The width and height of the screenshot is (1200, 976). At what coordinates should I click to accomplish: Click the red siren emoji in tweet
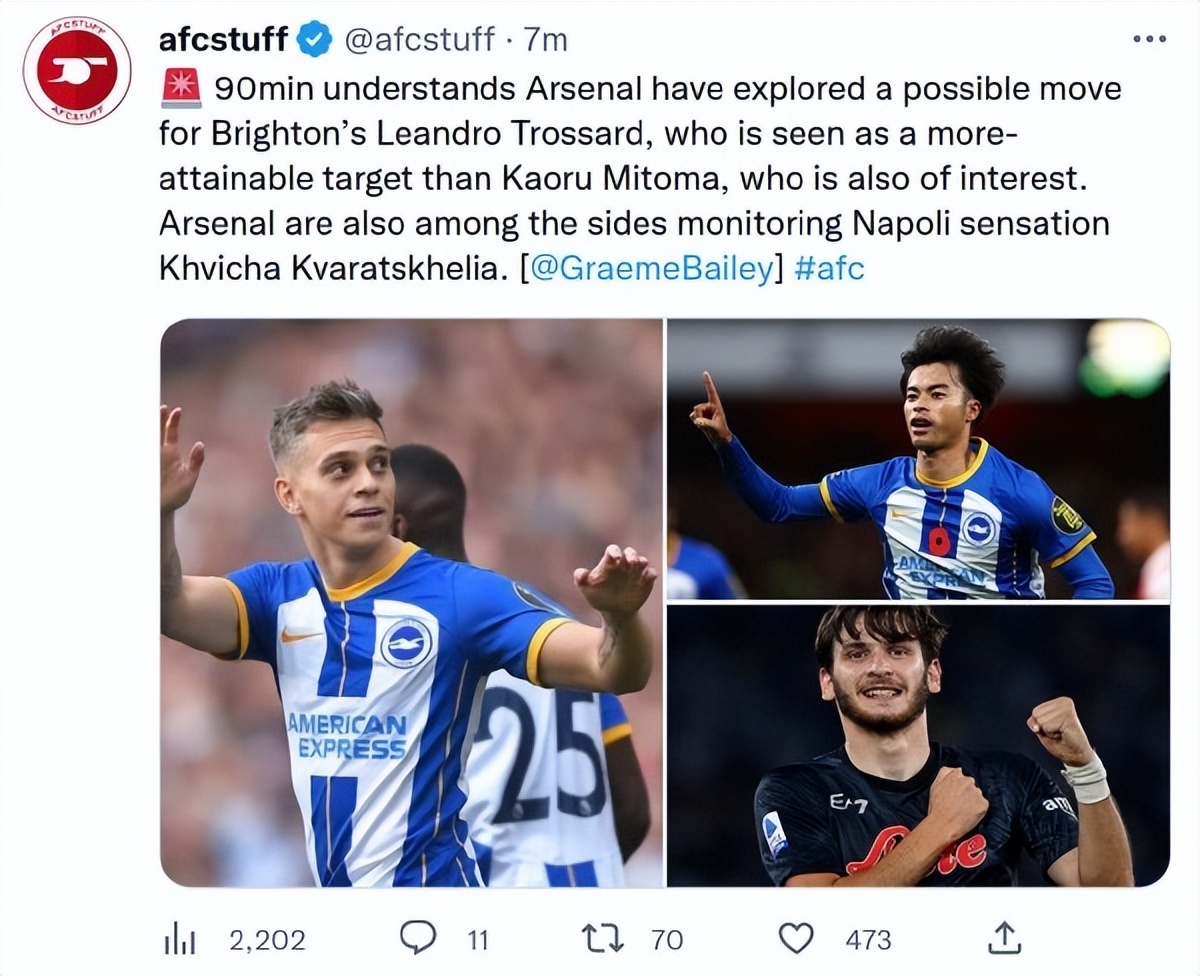pyautogui.click(x=180, y=89)
